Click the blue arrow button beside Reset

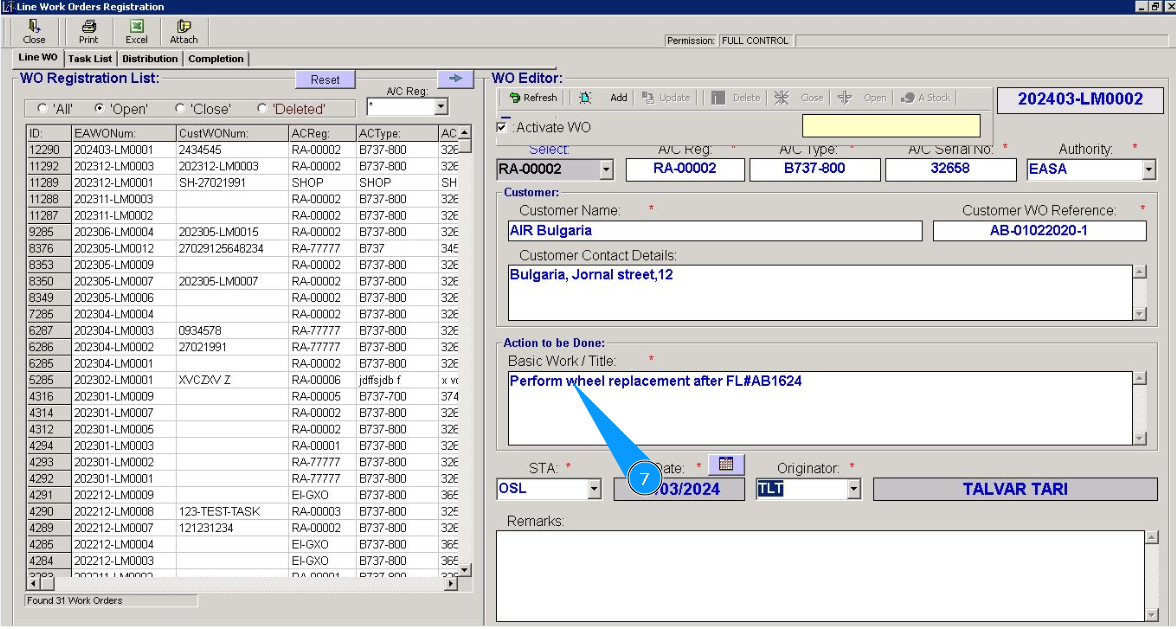click(x=455, y=79)
